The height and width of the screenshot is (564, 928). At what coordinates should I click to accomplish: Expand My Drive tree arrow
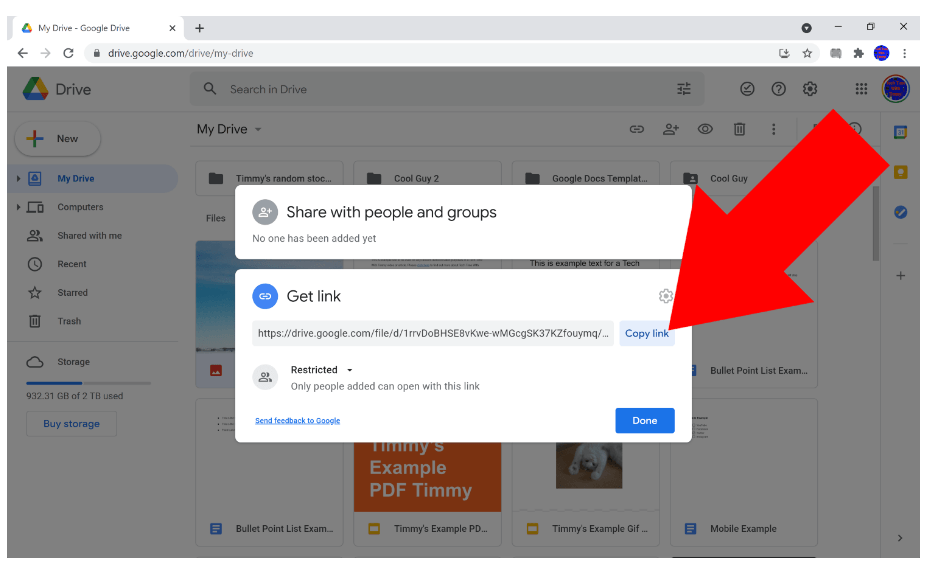click(18, 178)
